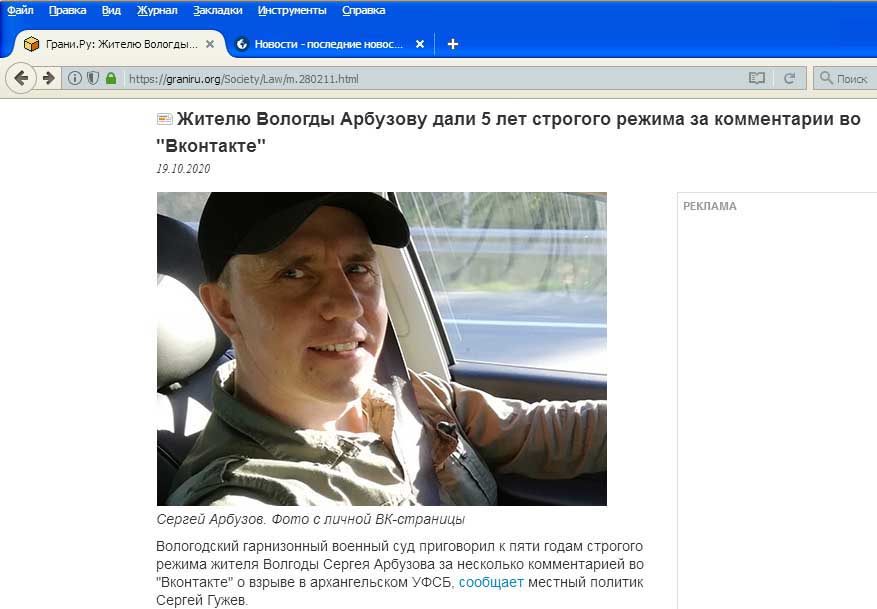Open the Закладки menu
Screen dimensions: 877x609
[x=218, y=10]
